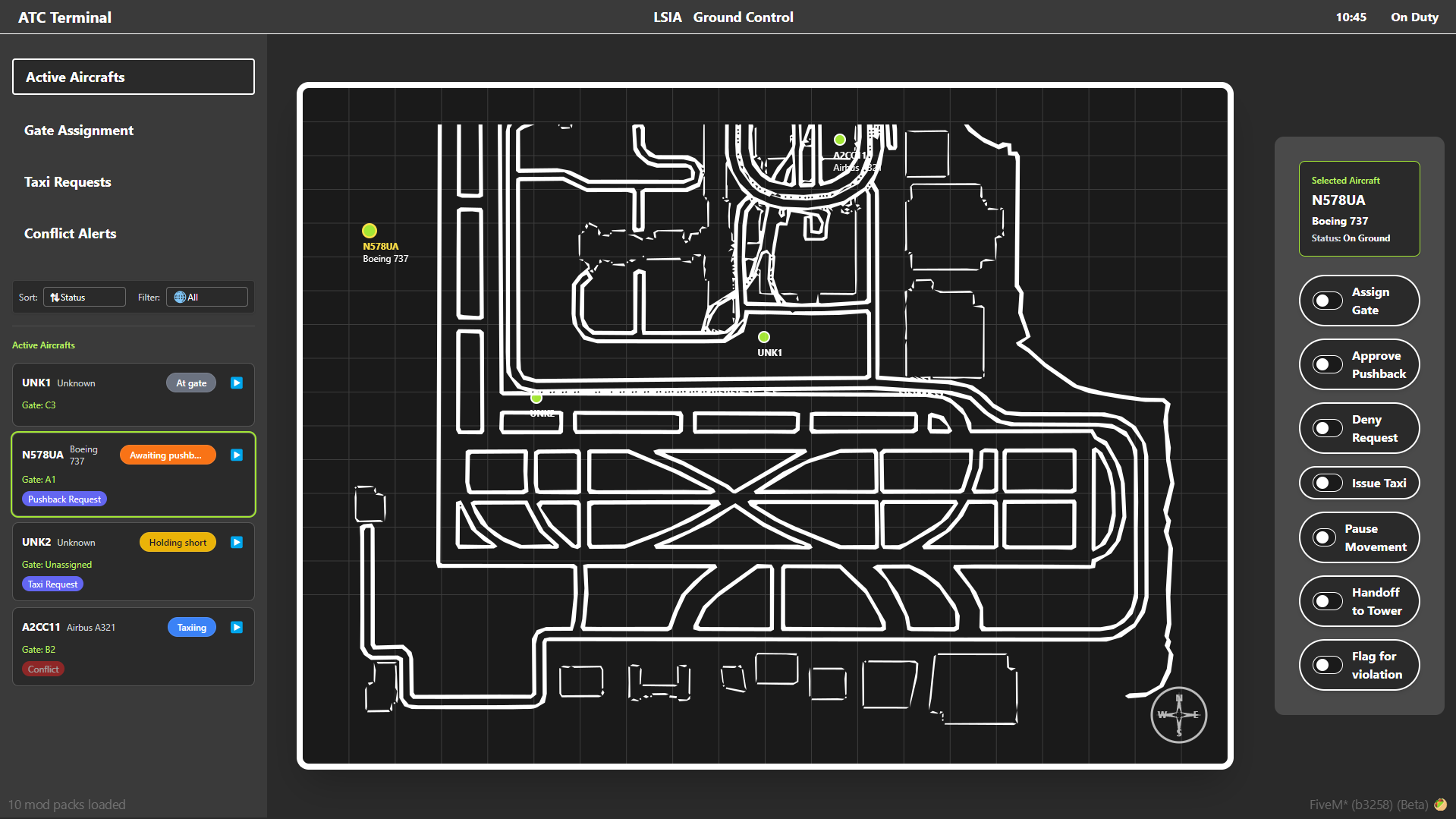Click the play icon on A2CC11 row
Image resolution: width=1456 pixels, height=819 pixels.
point(237,628)
